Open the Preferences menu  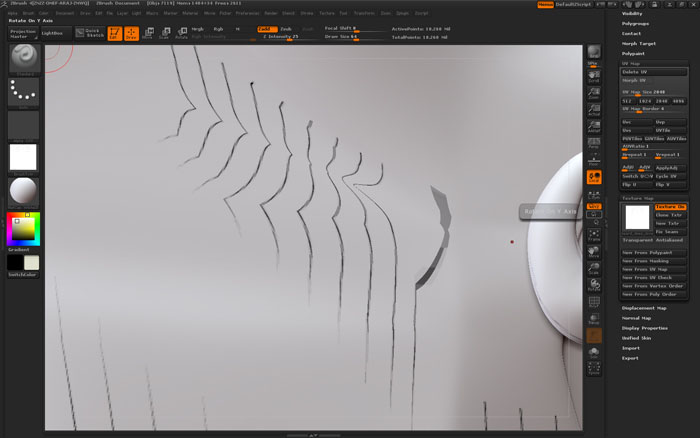[247, 13]
